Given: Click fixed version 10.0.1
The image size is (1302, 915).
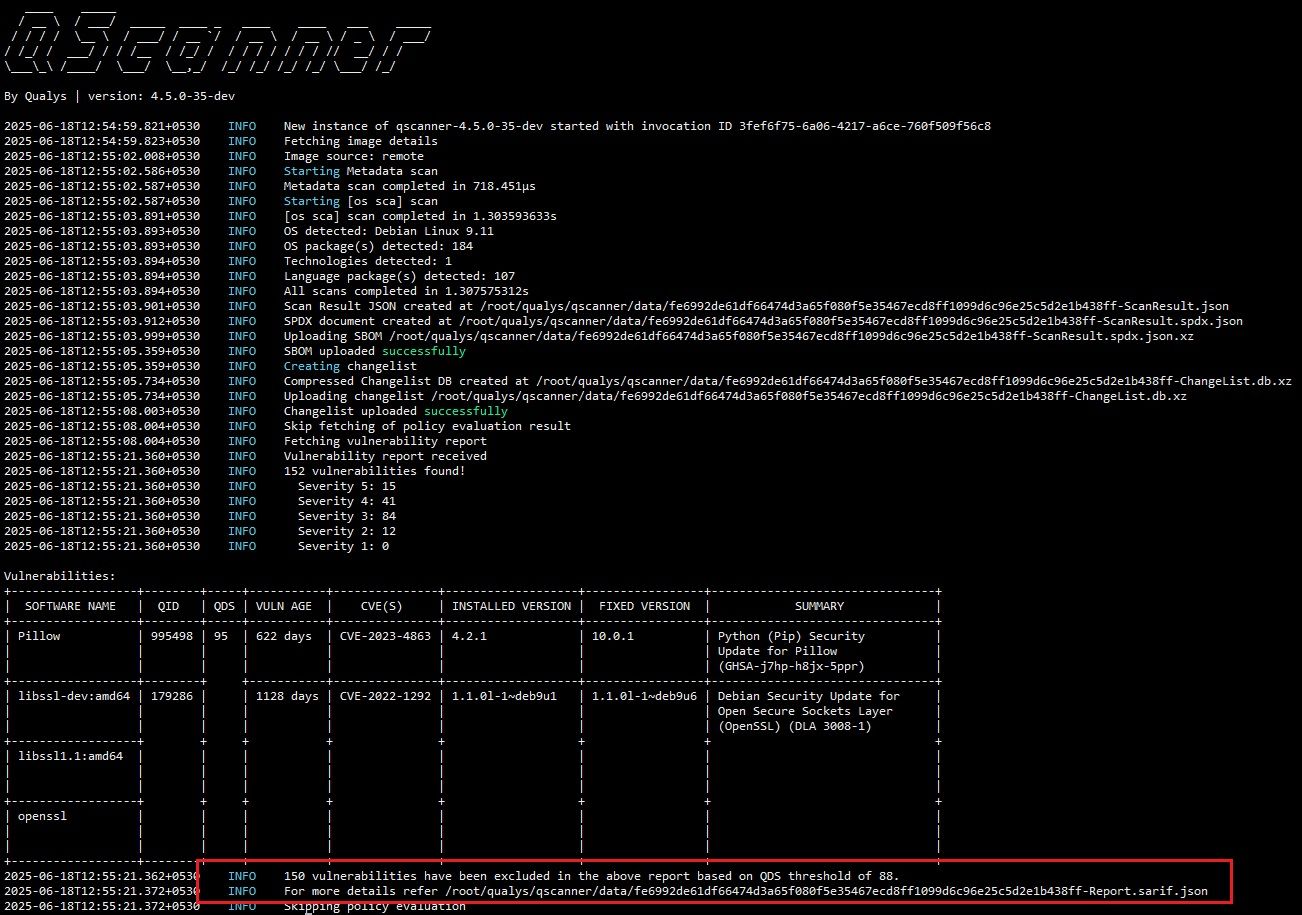Looking at the screenshot, I should click(613, 636).
